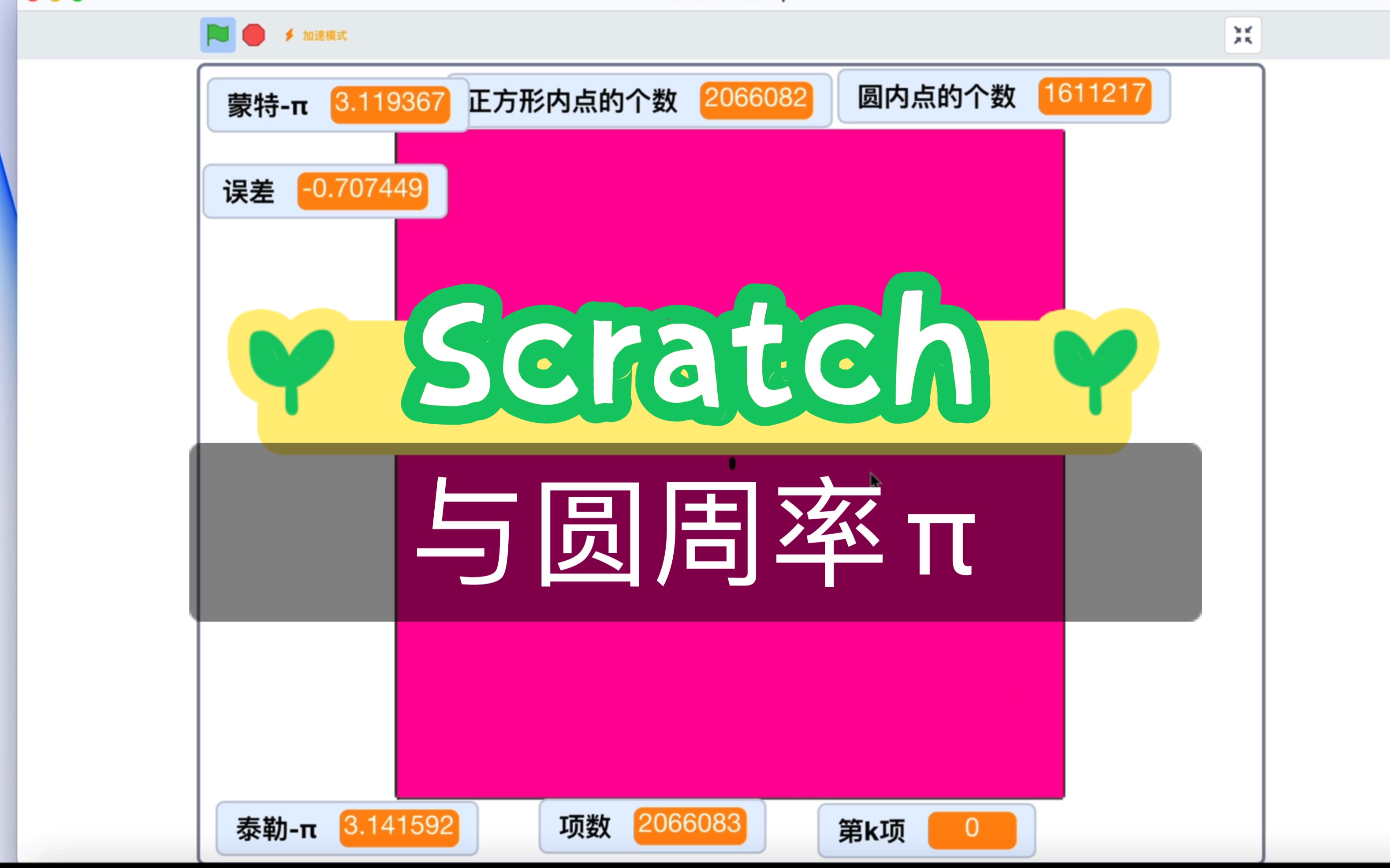This screenshot has width=1390, height=868.
Task: Select the 第k项 variable monitor label
Action: click(x=872, y=831)
